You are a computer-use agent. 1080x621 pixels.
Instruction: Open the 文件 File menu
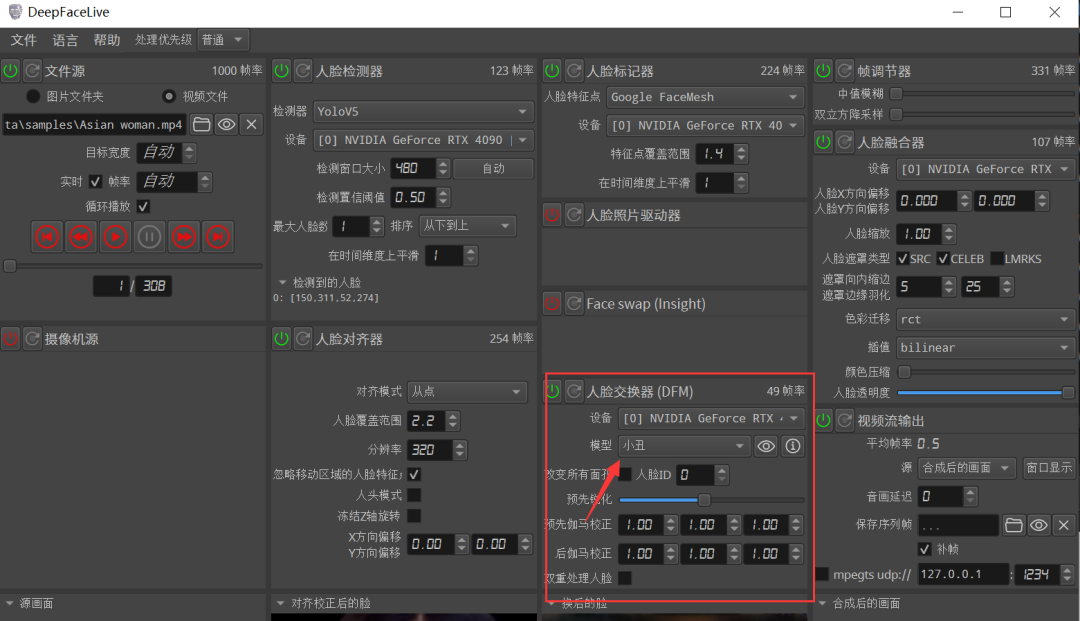[x=23, y=40]
